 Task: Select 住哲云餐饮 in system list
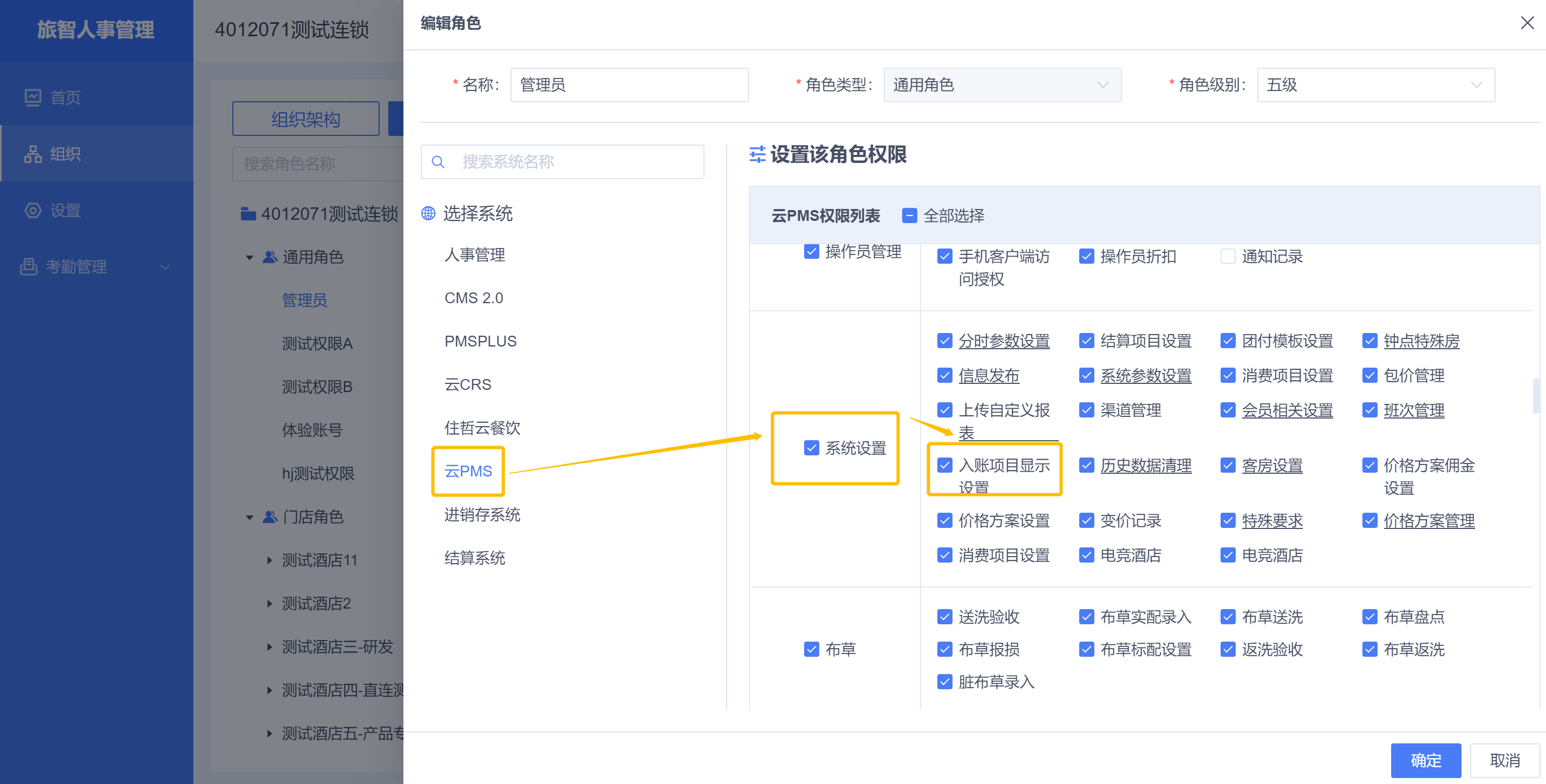coord(482,427)
